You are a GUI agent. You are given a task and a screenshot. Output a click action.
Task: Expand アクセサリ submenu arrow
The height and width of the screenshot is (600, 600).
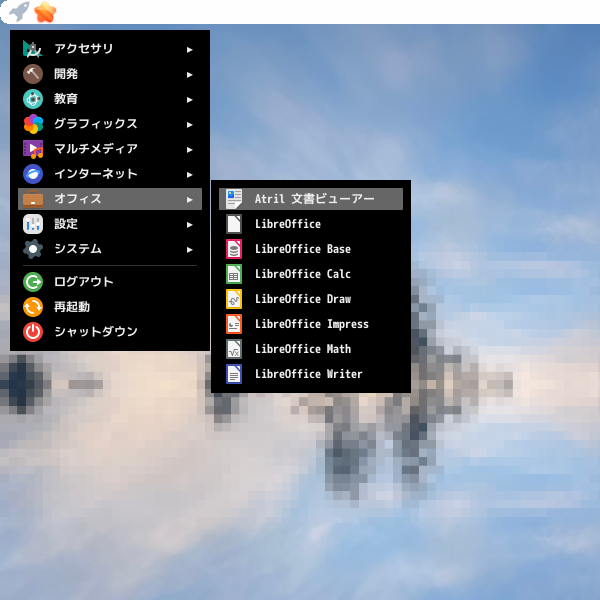(x=189, y=50)
